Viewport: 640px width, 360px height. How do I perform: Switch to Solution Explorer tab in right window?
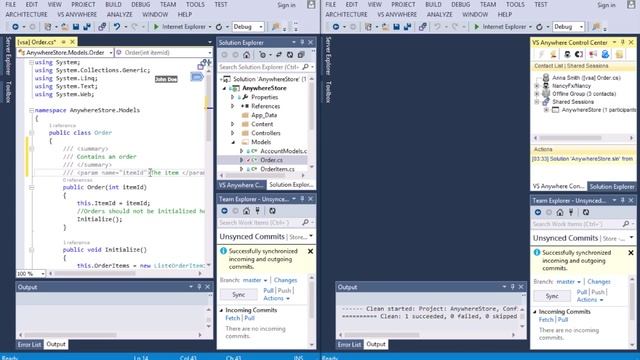(611, 187)
